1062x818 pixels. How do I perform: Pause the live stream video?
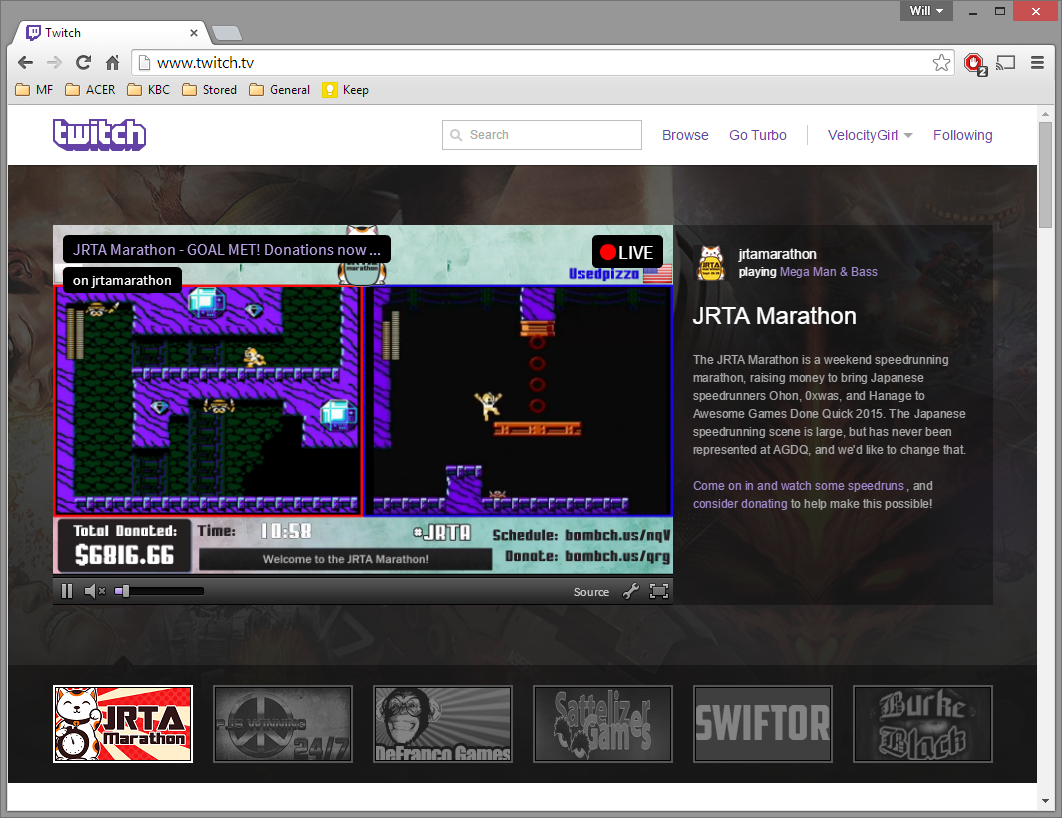point(67,591)
